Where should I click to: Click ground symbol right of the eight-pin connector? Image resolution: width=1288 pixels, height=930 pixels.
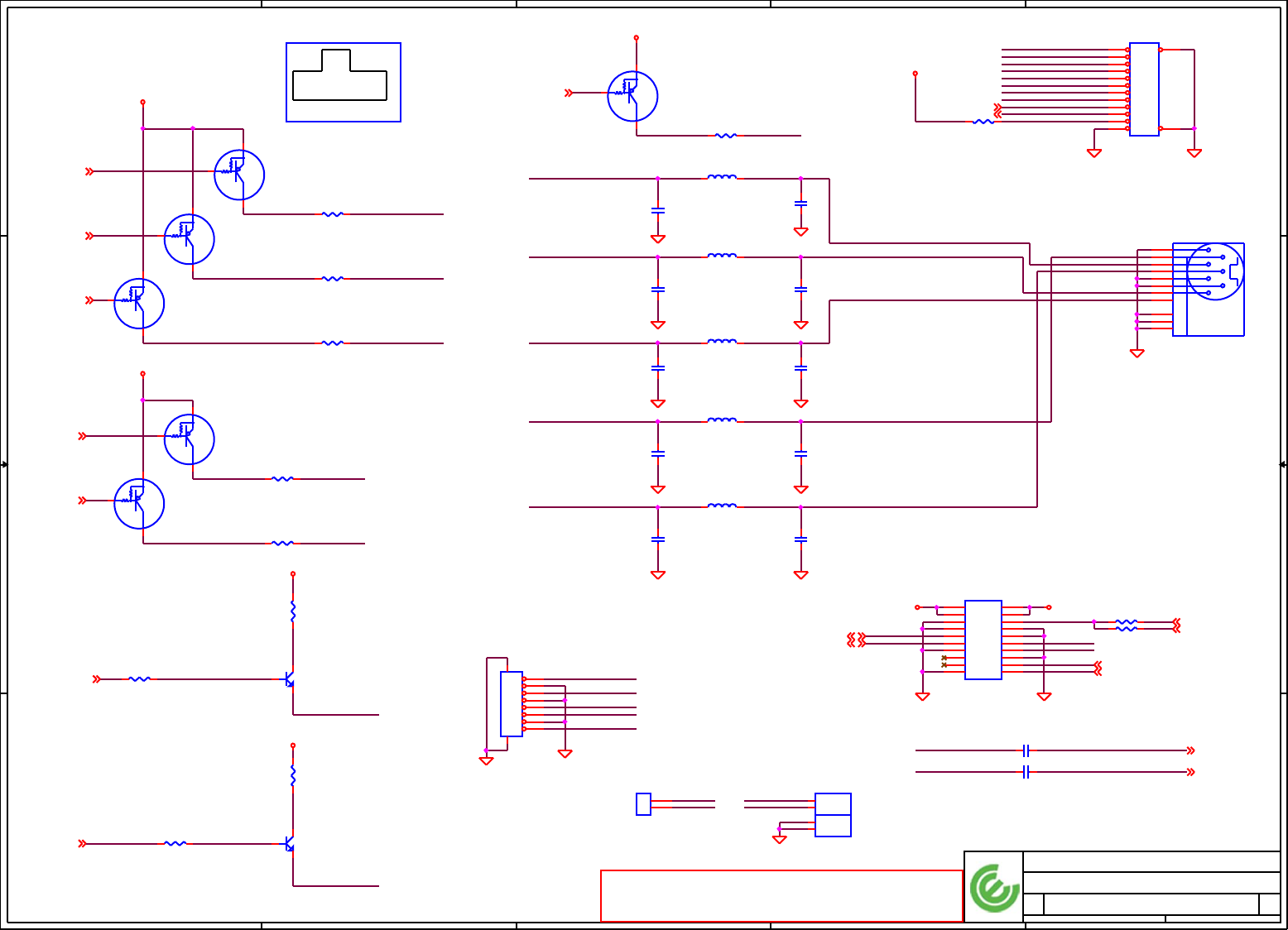point(565,754)
